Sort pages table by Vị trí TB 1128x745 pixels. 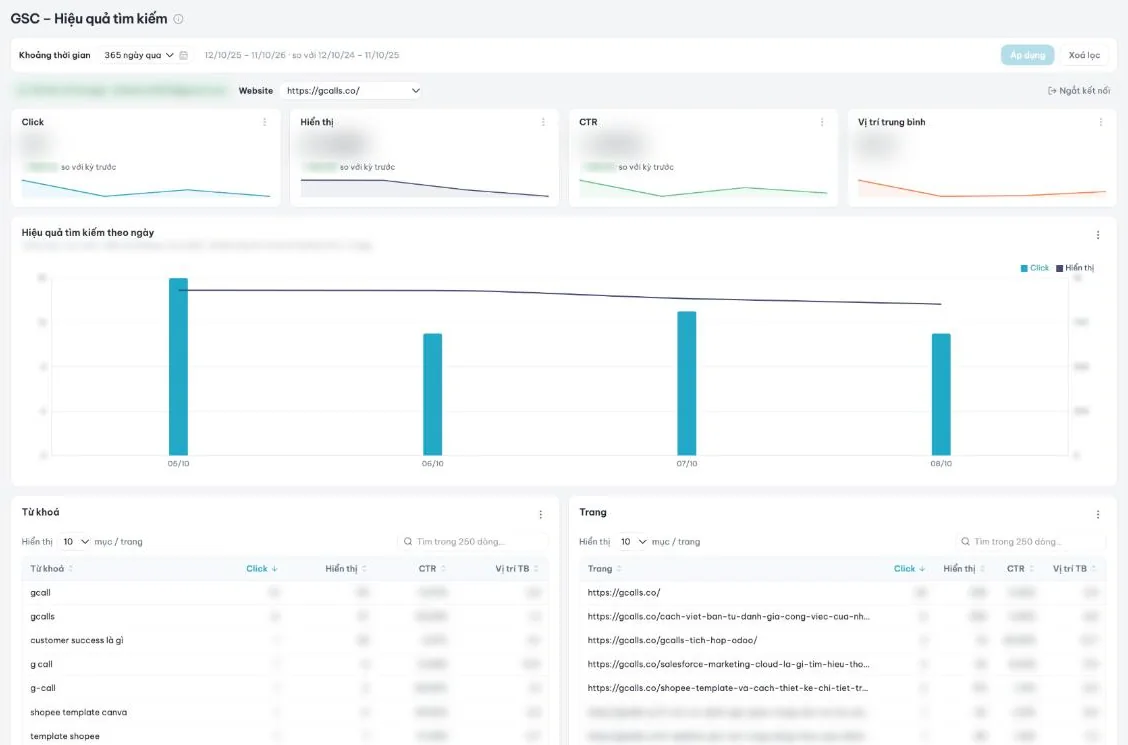(1074, 569)
